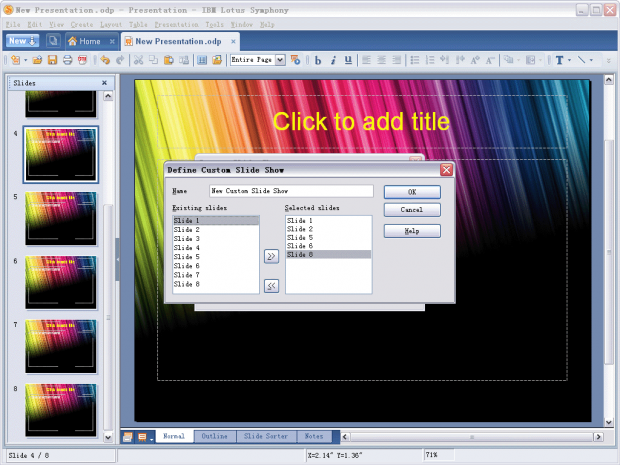The height and width of the screenshot is (465, 620).
Task: Click the custom slide show Name field
Action: click(x=291, y=190)
